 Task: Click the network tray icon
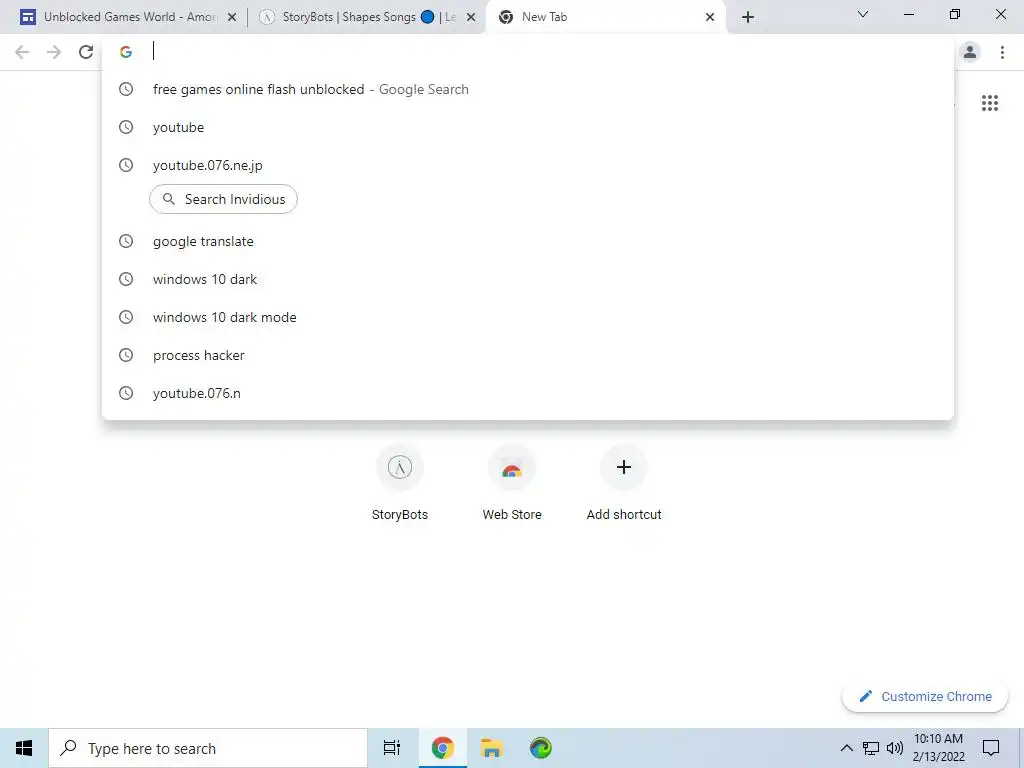pos(871,748)
